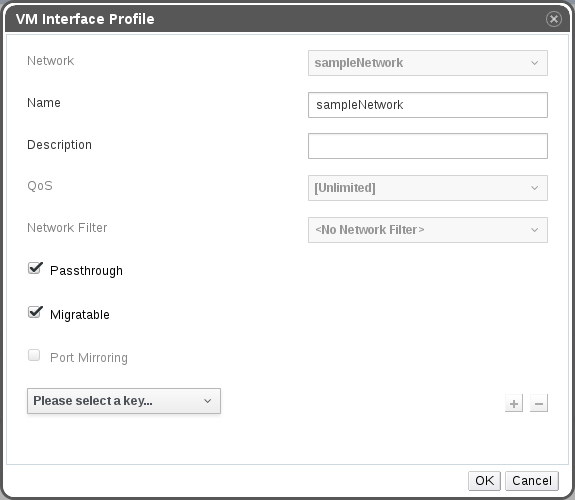Click the Passthrough label text
The width and height of the screenshot is (575, 500).
(x=86, y=271)
